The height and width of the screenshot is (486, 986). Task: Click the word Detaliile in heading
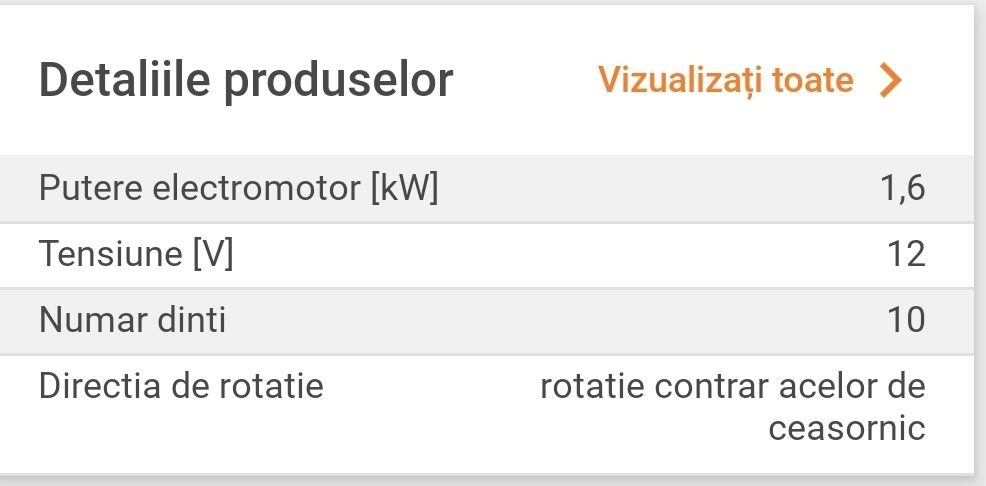pyautogui.click(x=125, y=80)
